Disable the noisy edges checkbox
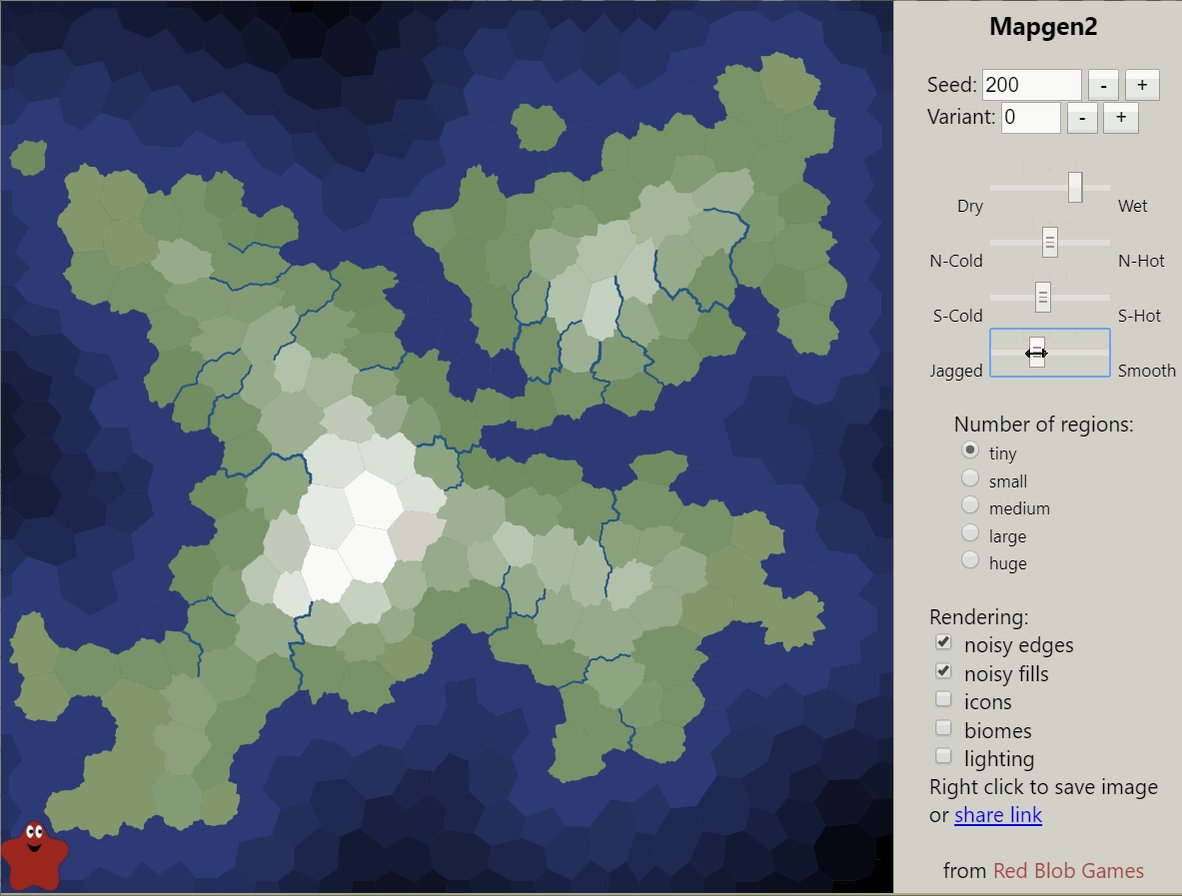This screenshot has height=896, width=1182. (x=943, y=643)
